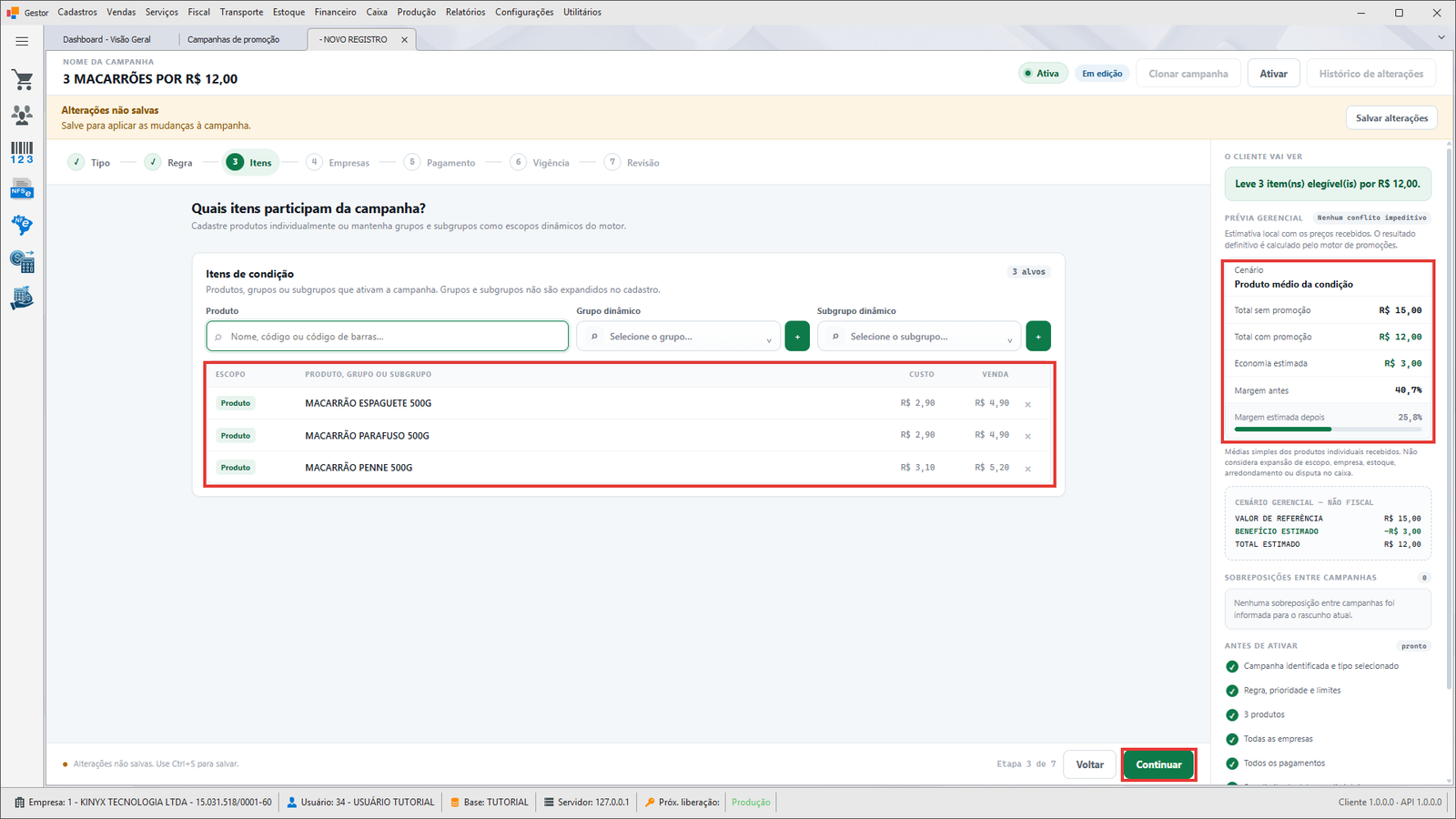1456x819 pixels.
Task: Click the Ativar button
Action: [1273, 74]
